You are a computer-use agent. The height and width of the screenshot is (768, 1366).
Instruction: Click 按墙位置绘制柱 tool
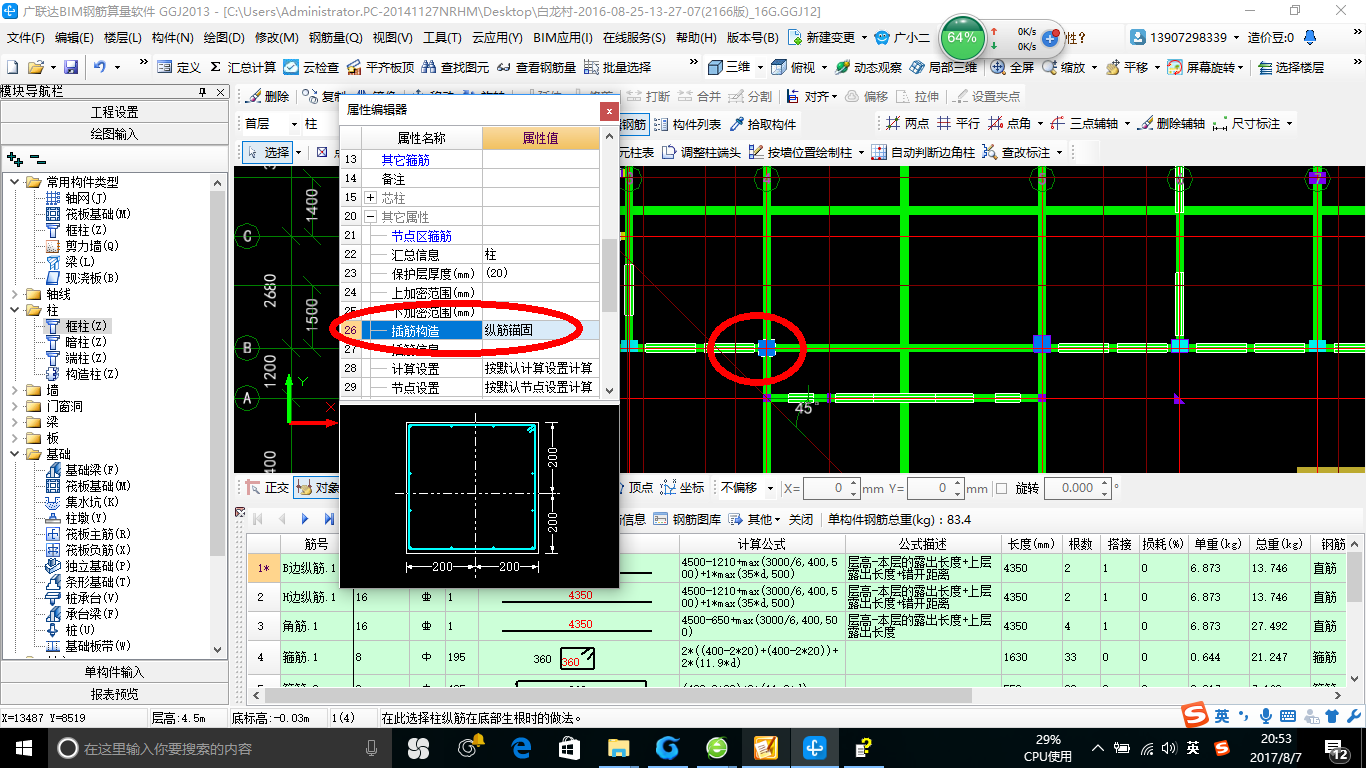[799, 152]
